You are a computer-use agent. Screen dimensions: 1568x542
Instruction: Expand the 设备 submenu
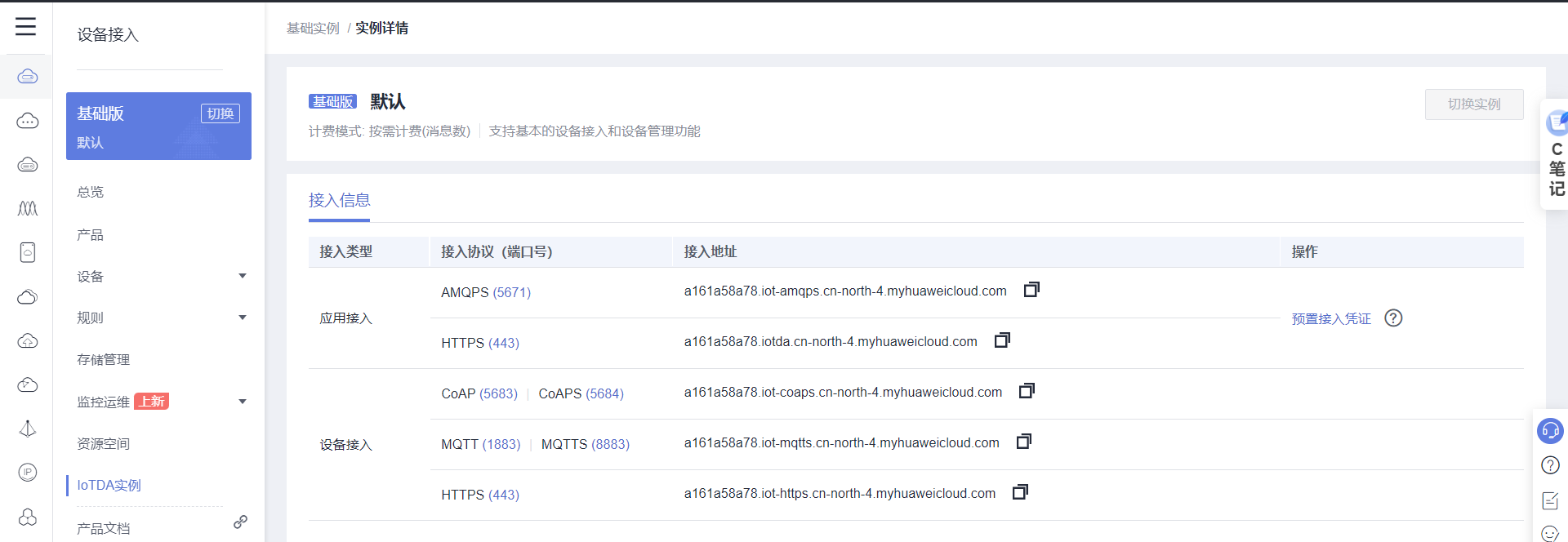click(242, 276)
